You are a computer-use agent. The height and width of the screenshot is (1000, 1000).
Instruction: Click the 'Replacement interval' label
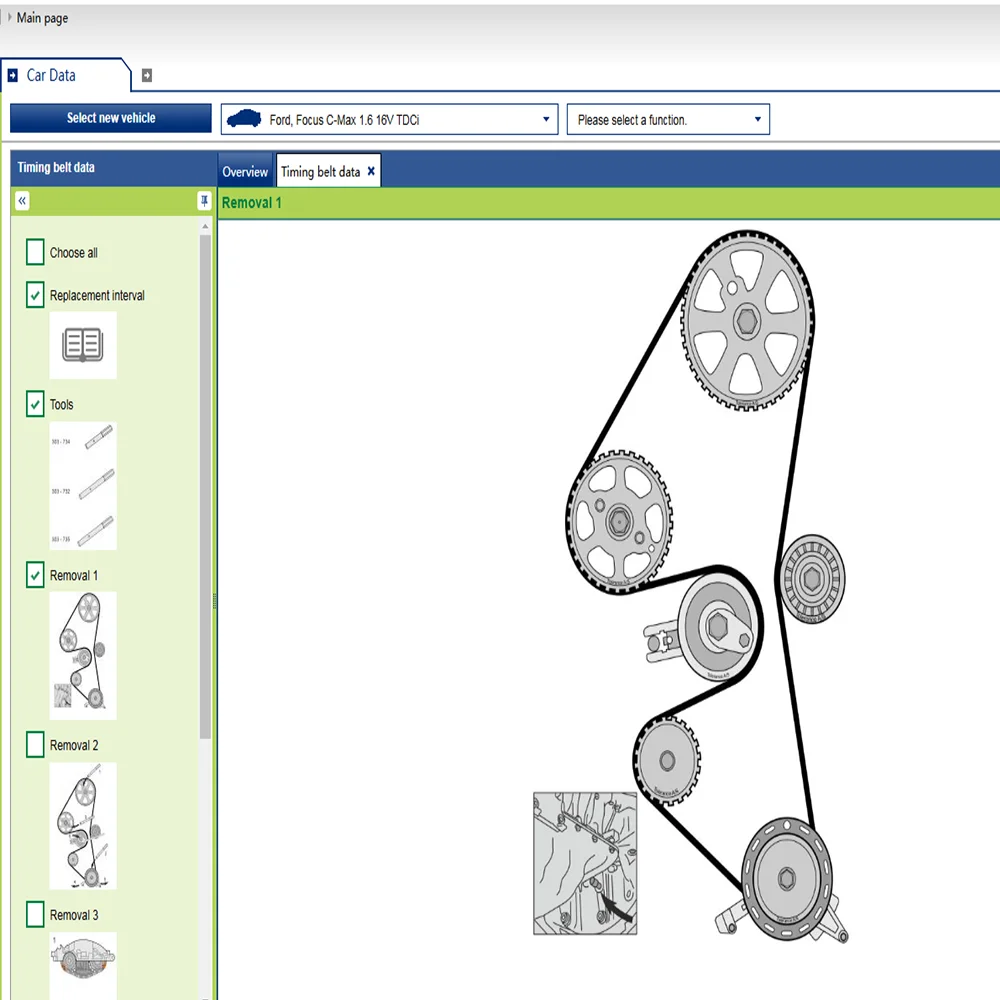97,295
